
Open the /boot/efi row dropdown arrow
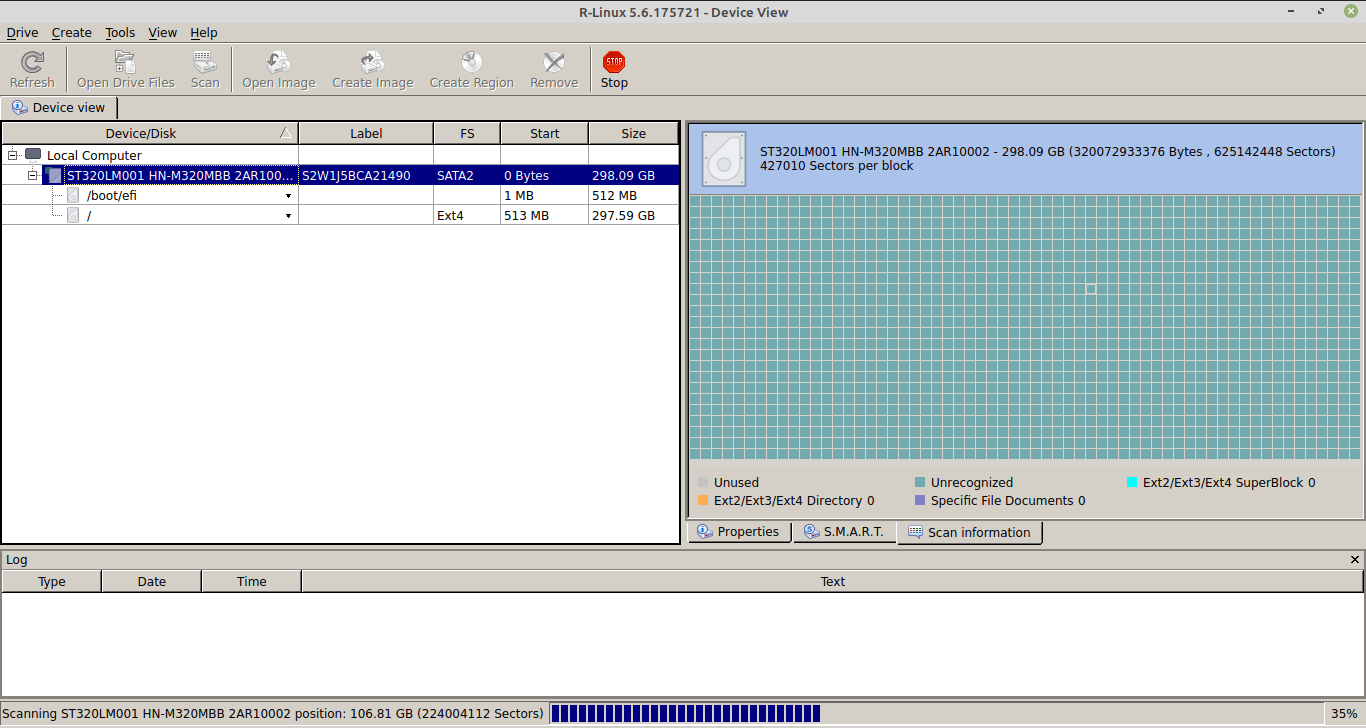[288, 196]
